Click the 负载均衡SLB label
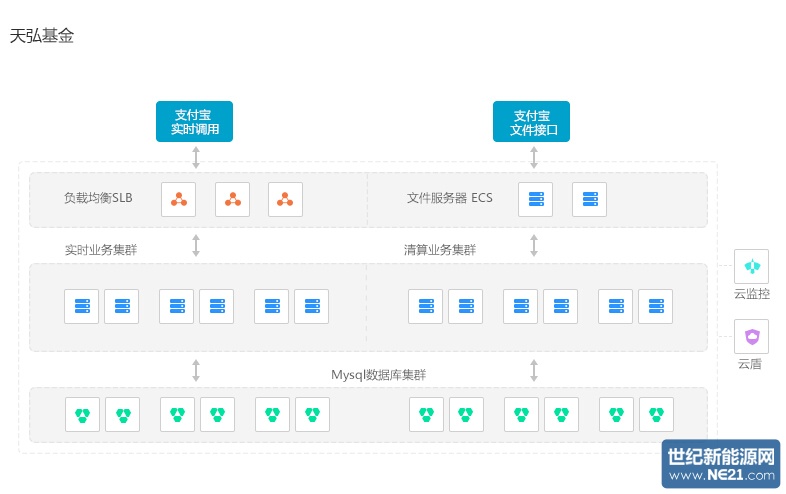The image size is (786, 494). pos(98,198)
